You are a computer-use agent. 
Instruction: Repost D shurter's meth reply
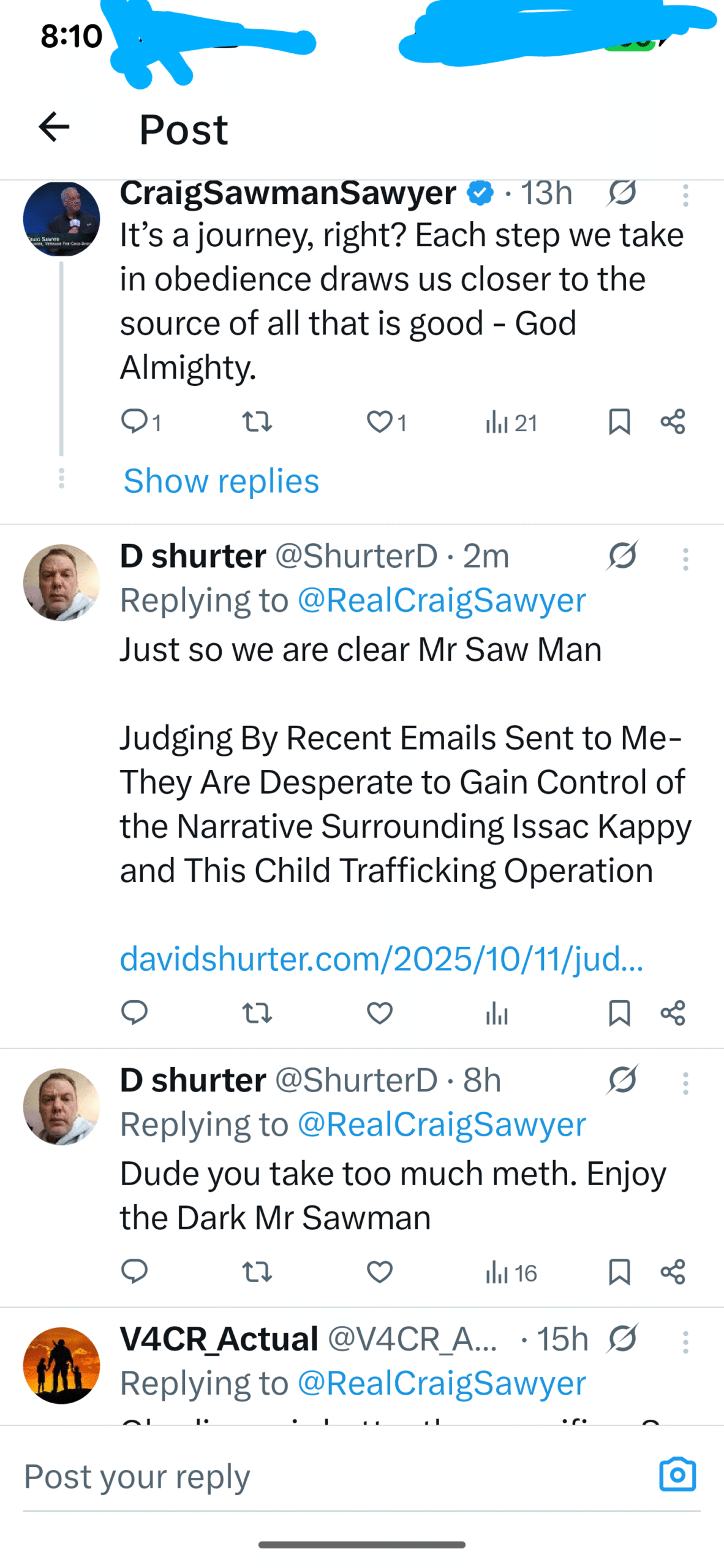point(257,1272)
